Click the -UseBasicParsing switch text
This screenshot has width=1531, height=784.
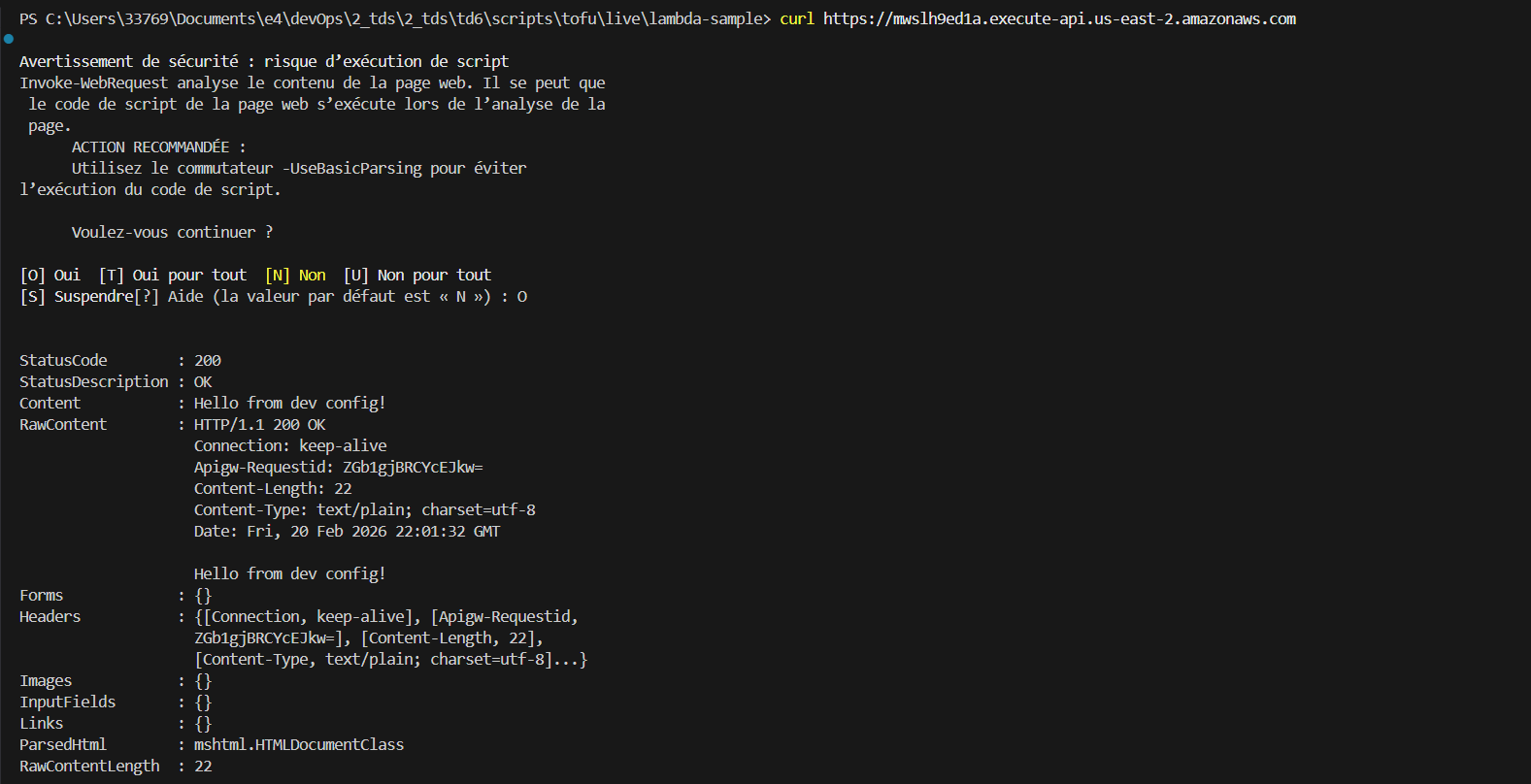pyautogui.click(x=352, y=169)
